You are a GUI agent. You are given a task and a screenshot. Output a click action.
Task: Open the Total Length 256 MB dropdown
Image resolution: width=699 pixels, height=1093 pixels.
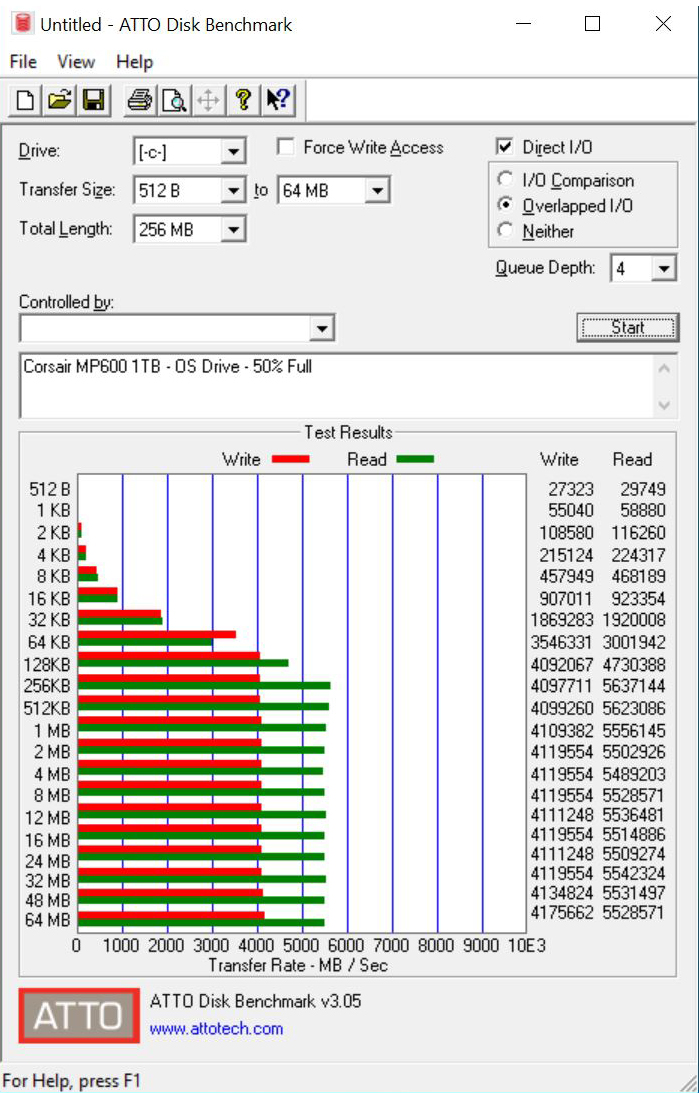click(x=190, y=229)
